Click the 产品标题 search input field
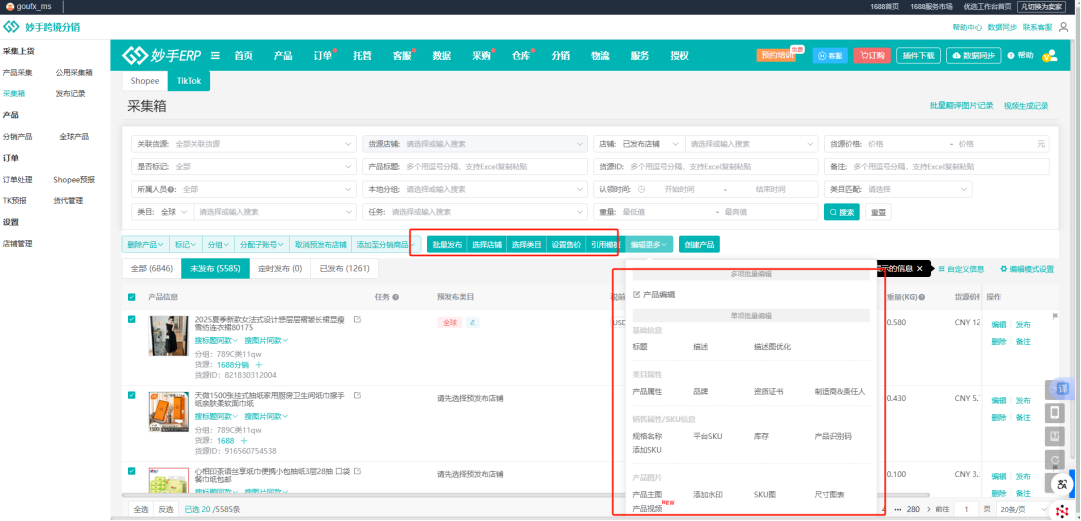 coord(493,166)
